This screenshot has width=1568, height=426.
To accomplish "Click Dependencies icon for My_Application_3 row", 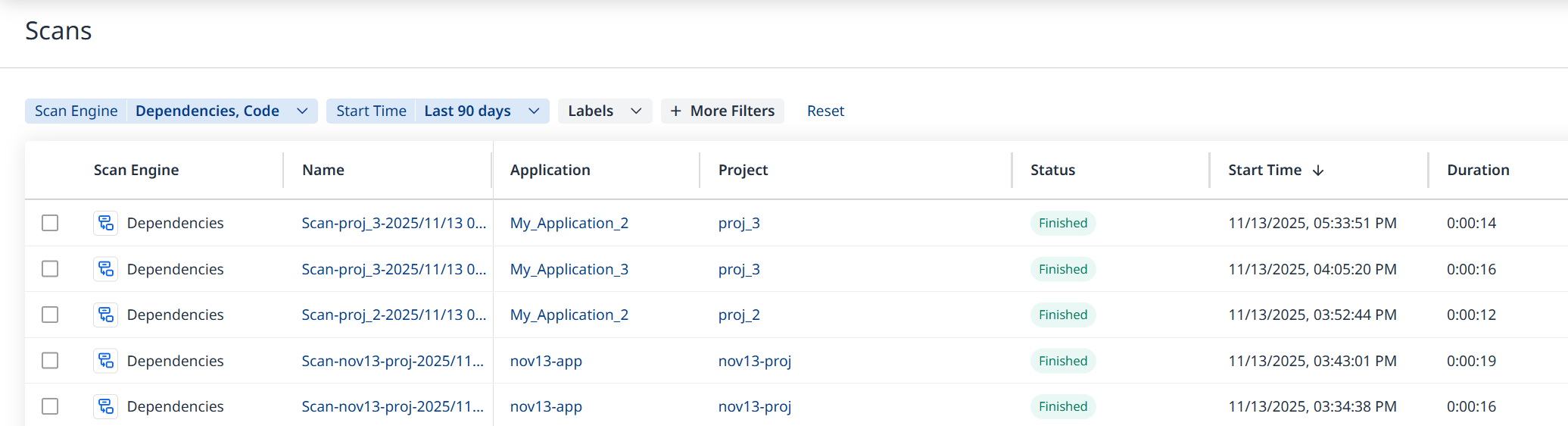I will [105, 269].
